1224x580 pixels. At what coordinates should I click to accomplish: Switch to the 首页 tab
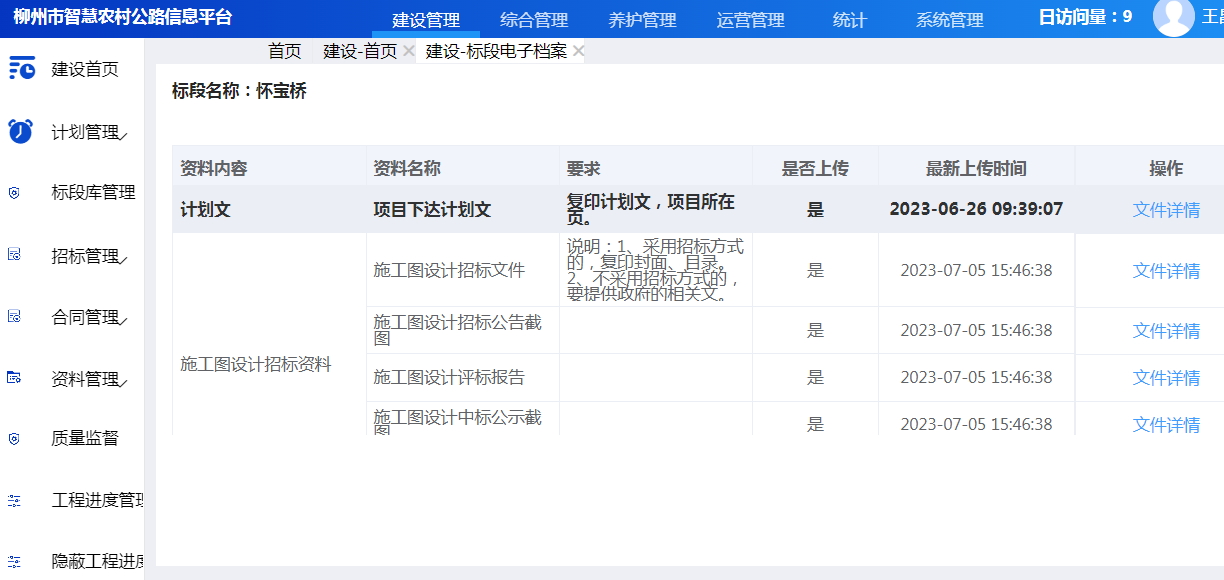tap(284, 51)
